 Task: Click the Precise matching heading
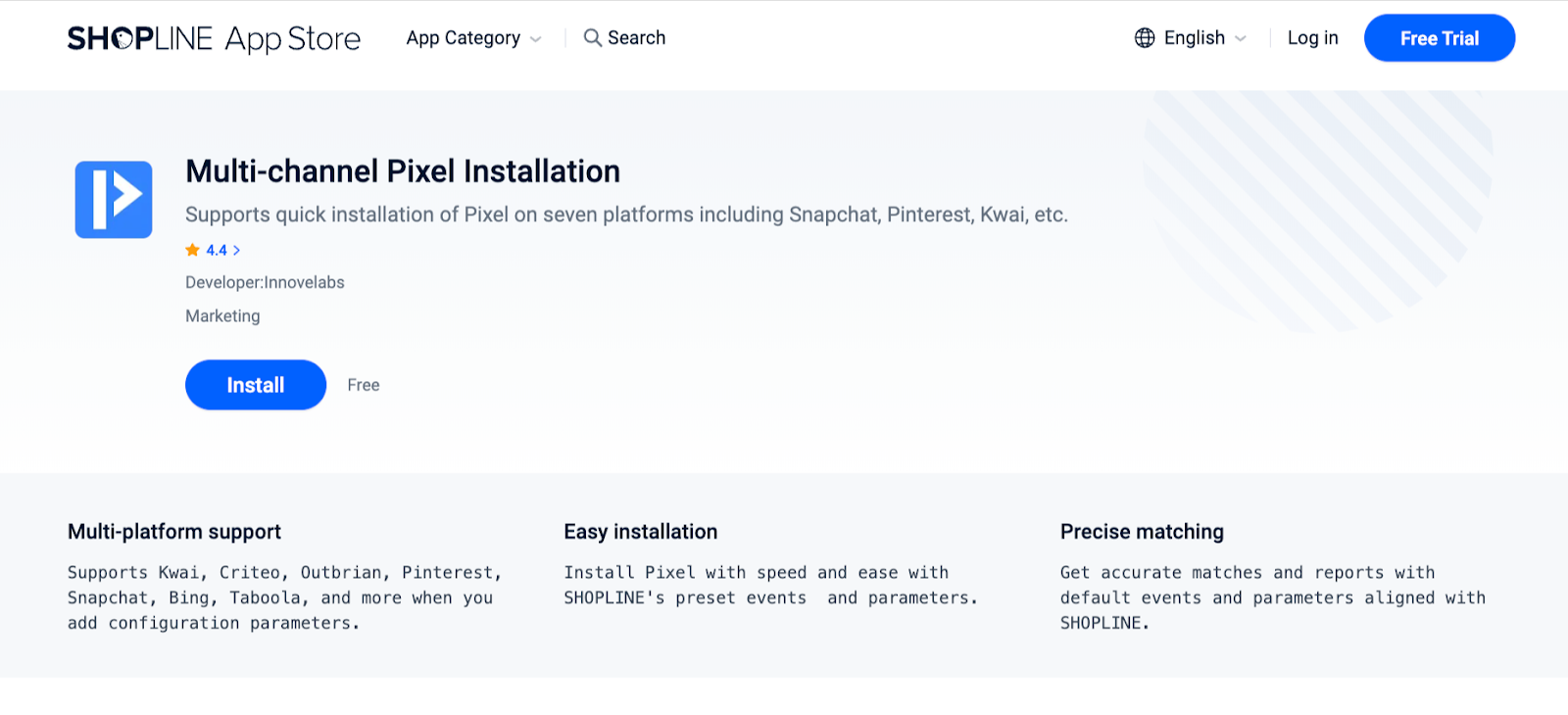coord(1142,532)
